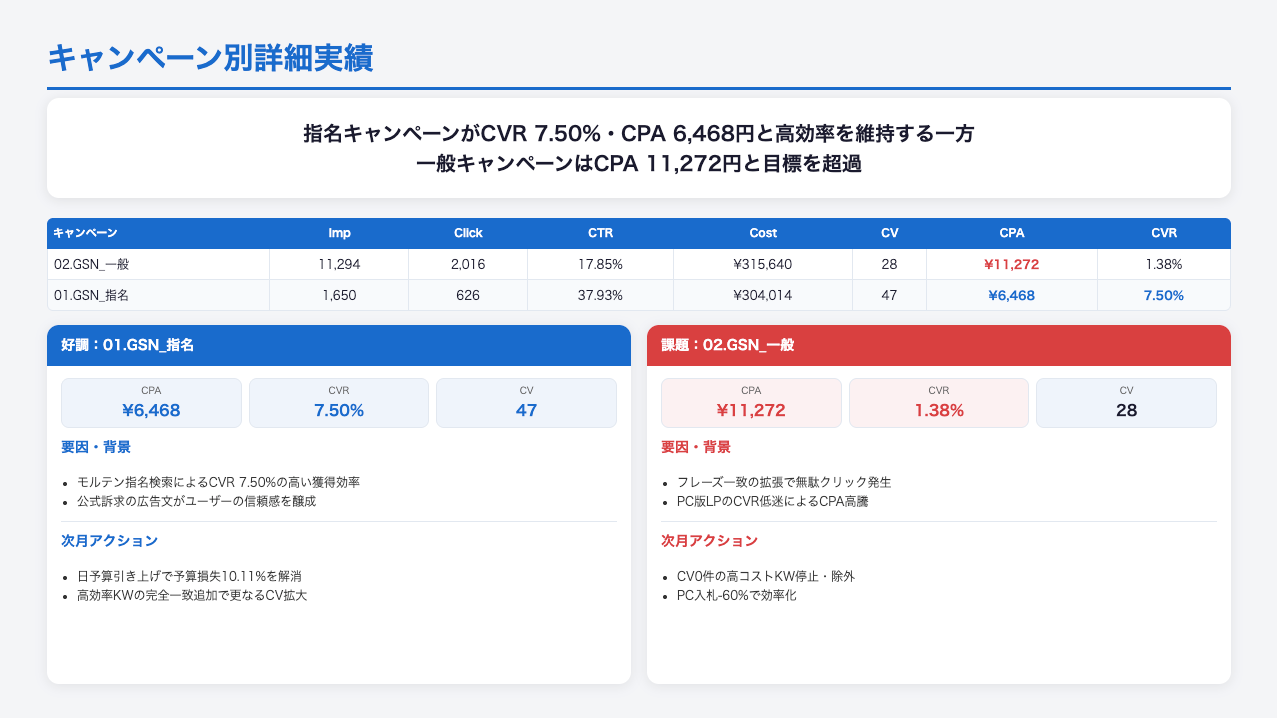
Task: Select the 02.GSN_一般 row name in table
Action: click(x=93, y=264)
